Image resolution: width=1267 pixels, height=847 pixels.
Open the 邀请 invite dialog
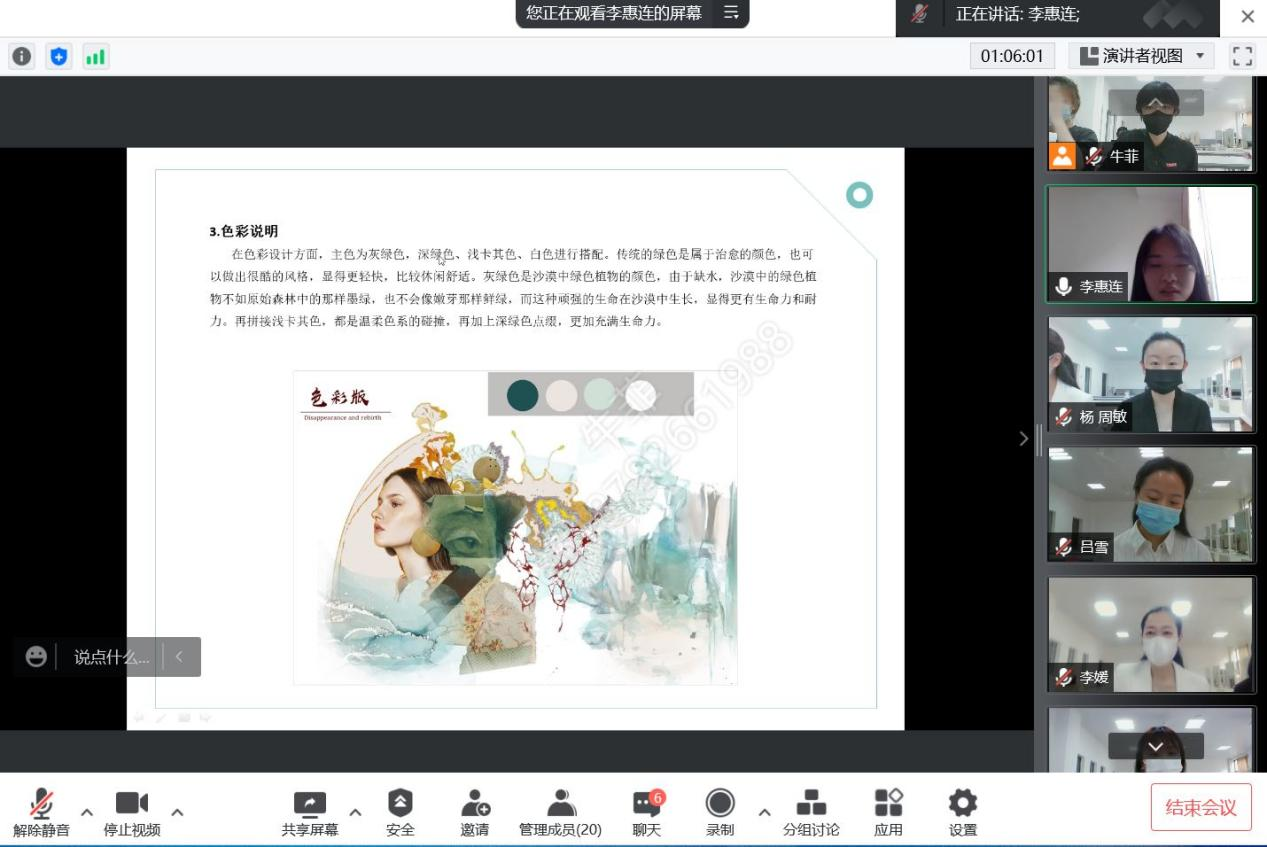[x=475, y=812]
